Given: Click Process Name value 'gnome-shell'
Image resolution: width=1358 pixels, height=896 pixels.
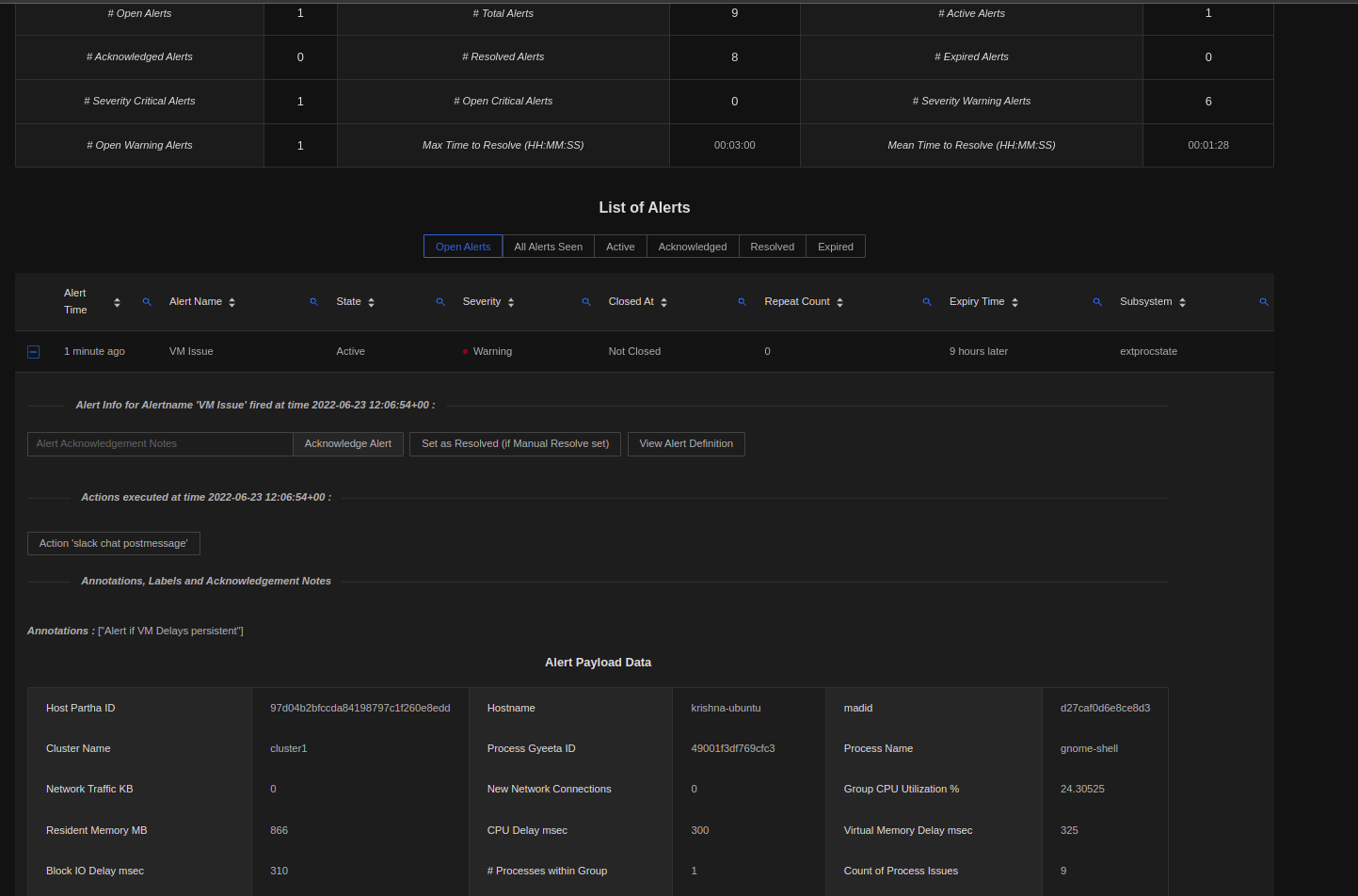Looking at the screenshot, I should [x=1089, y=749].
